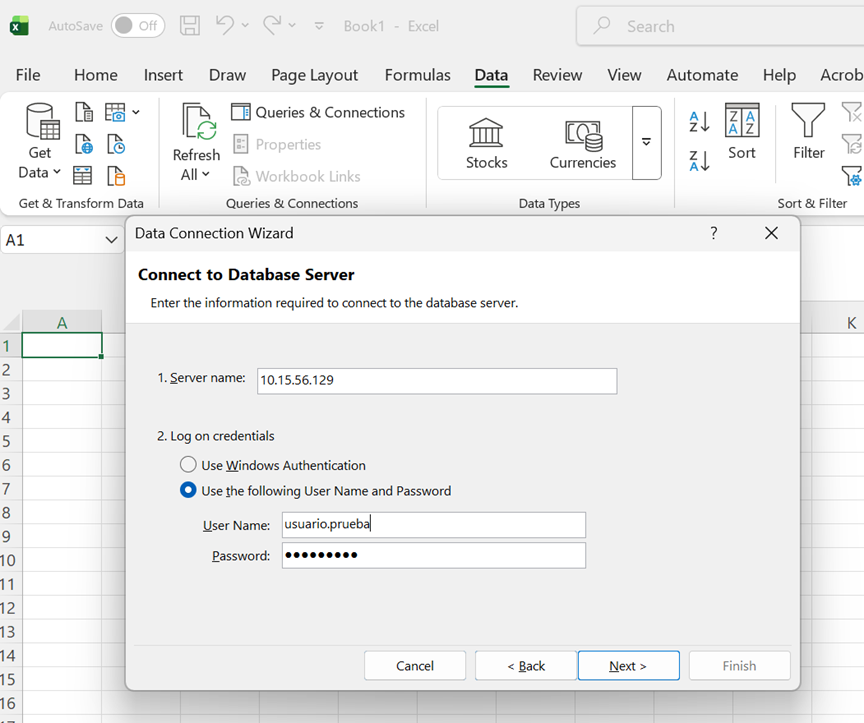864x723 pixels.
Task: Click into the Server name field
Action: click(x=436, y=381)
